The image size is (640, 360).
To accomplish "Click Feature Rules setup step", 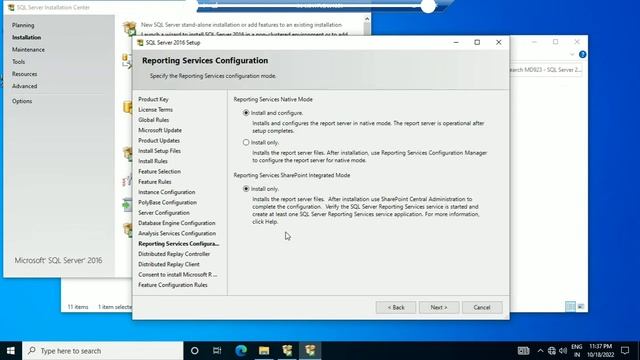I will [155, 182].
